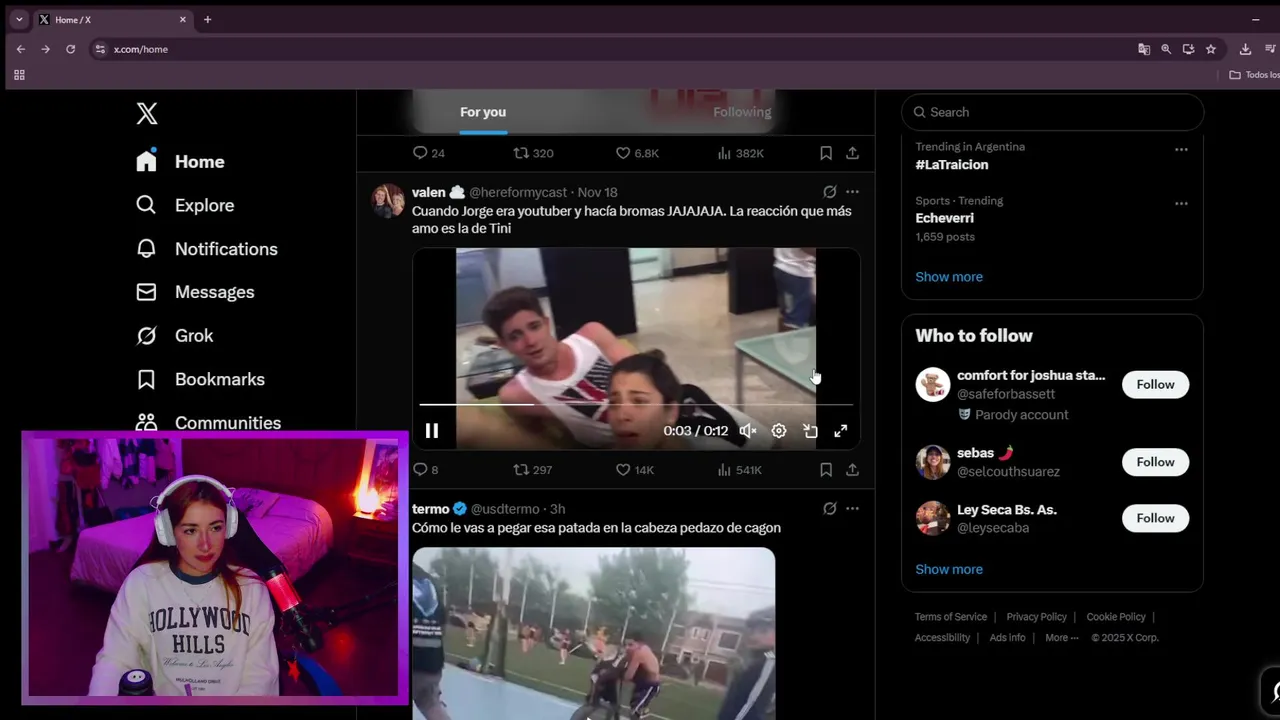Repost valen's post with 297 reposts
Screen dimensions: 1280x720
click(532, 469)
